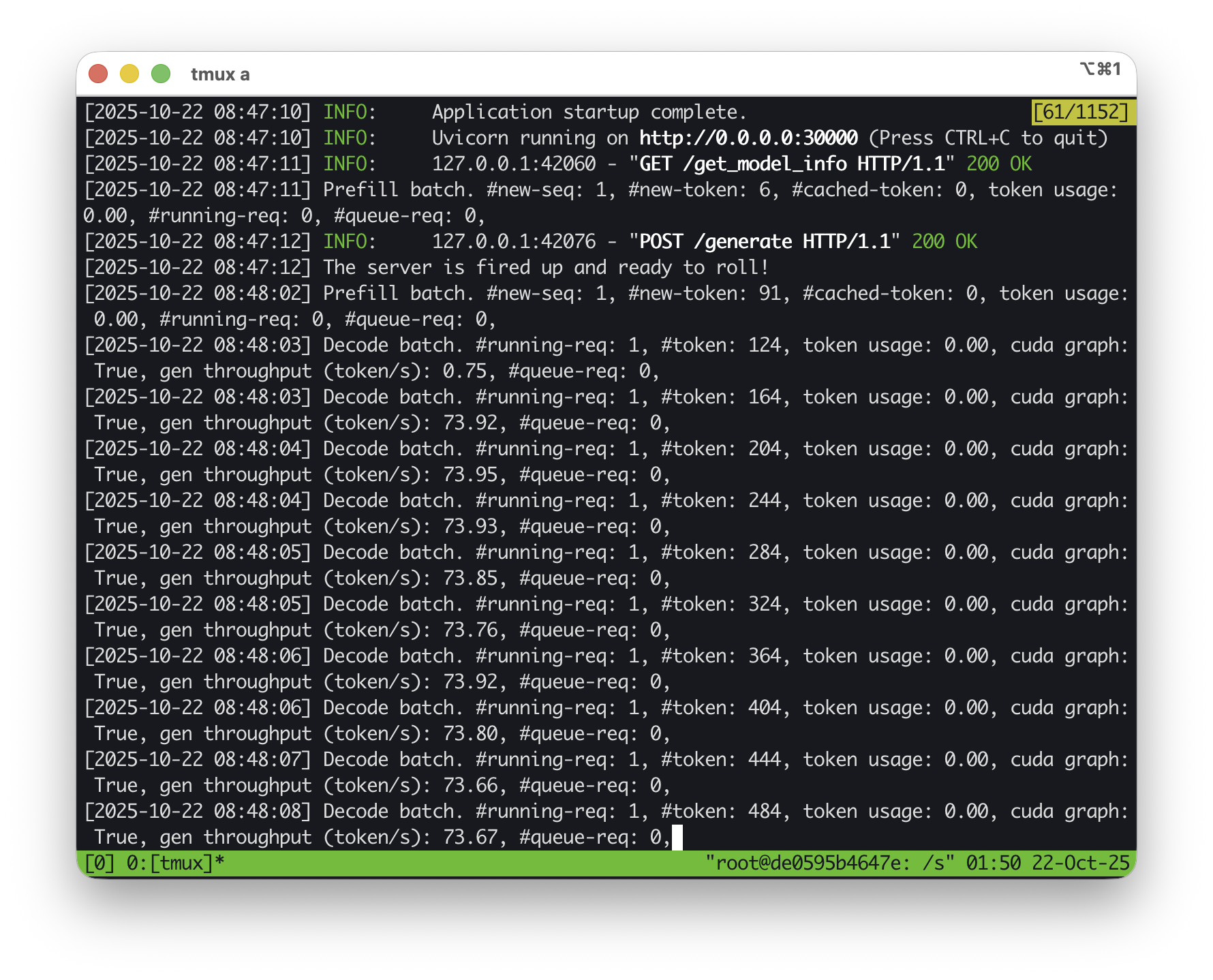The image size is (1213, 980).
Task: Click the '200 OK' status after the GET request
Action: [999, 164]
